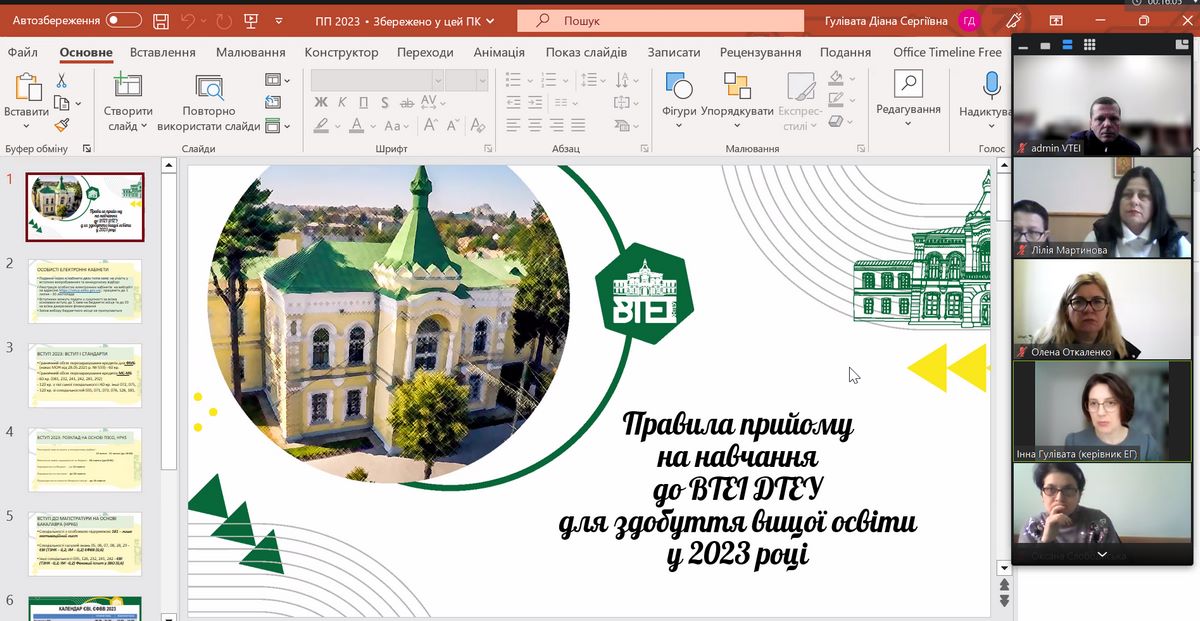Switch the video panel to grid view
The image size is (1200, 621).
1089,44
